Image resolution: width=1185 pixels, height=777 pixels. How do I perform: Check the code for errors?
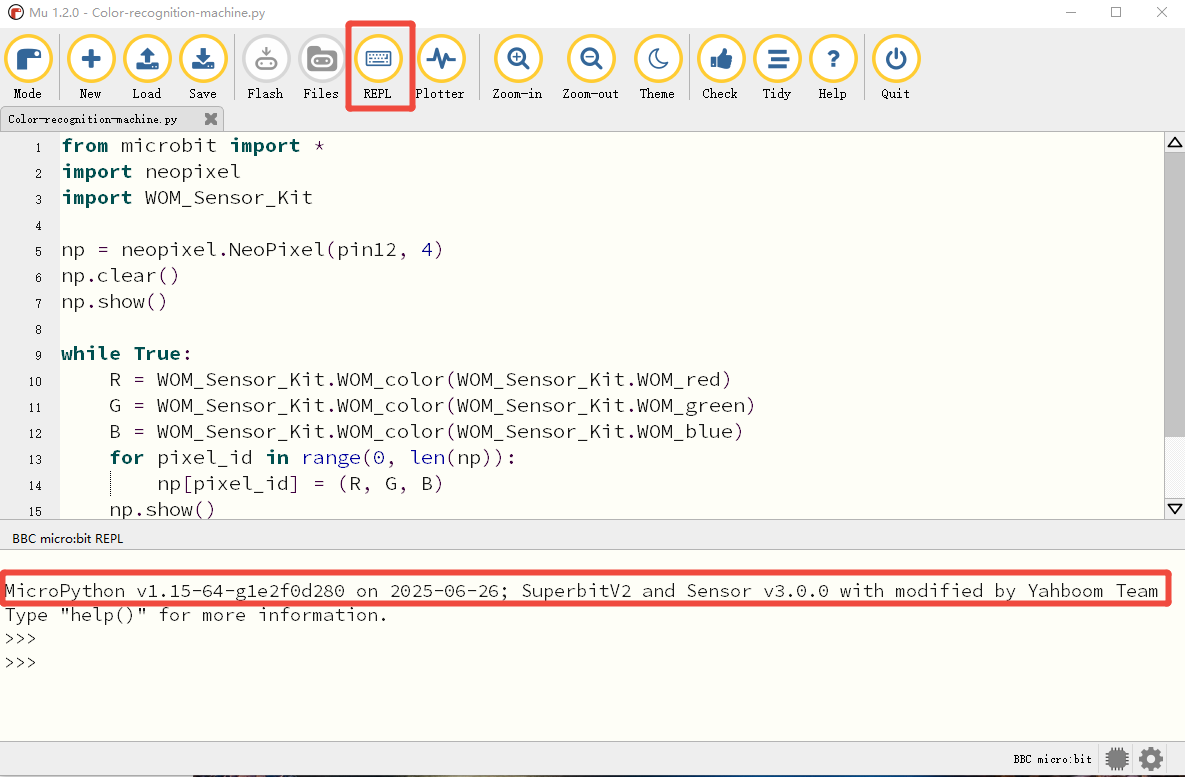[x=720, y=67]
